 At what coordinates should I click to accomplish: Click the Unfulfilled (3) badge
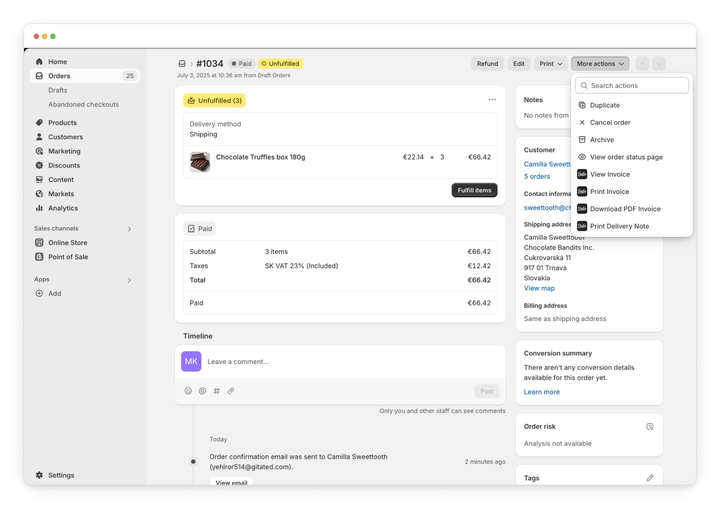(214, 101)
